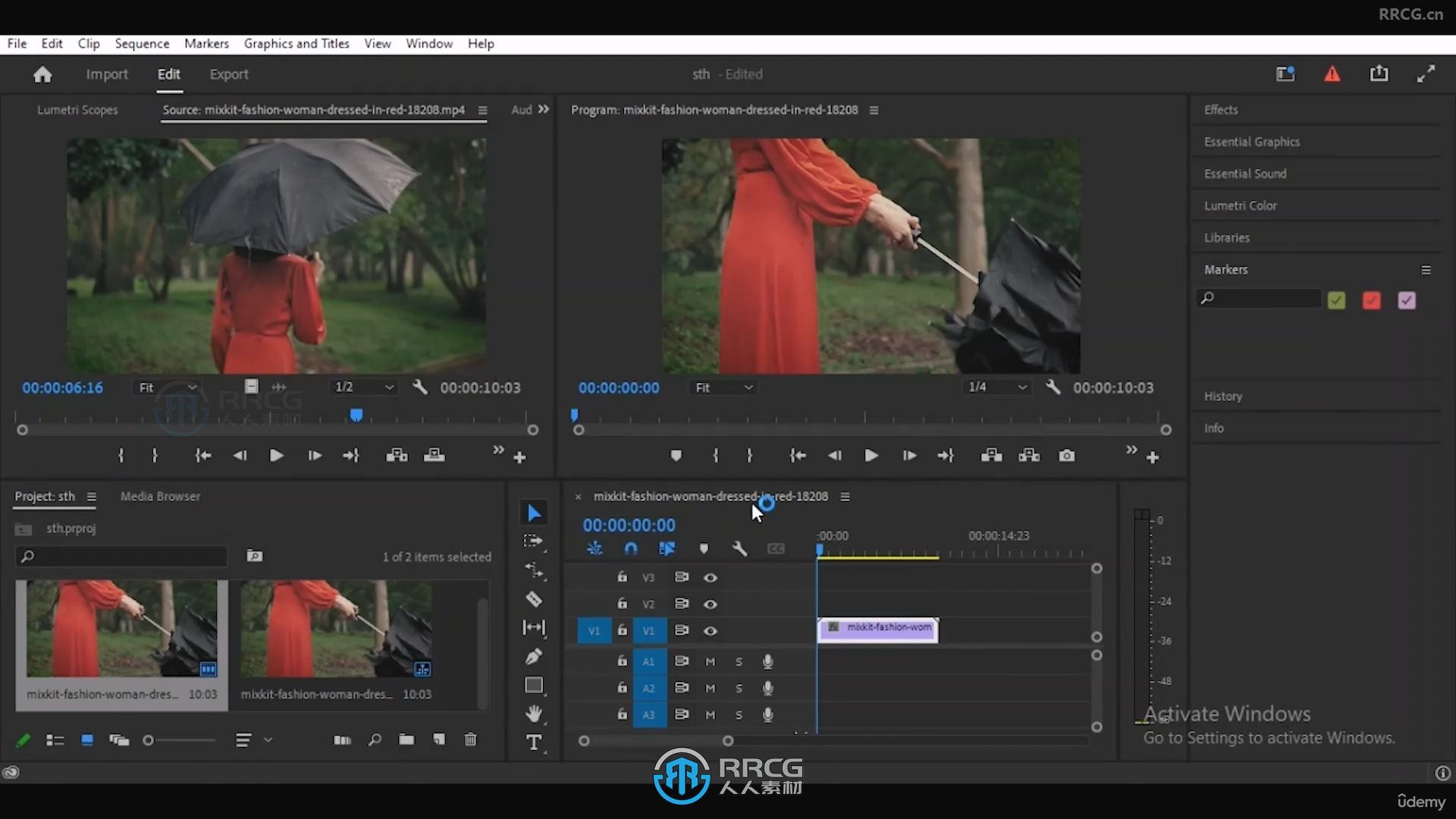Image resolution: width=1456 pixels, height=819 pixels.
Task: Switch to Media Browser tab
Action: pyautogui.click(x=159, y=496)
